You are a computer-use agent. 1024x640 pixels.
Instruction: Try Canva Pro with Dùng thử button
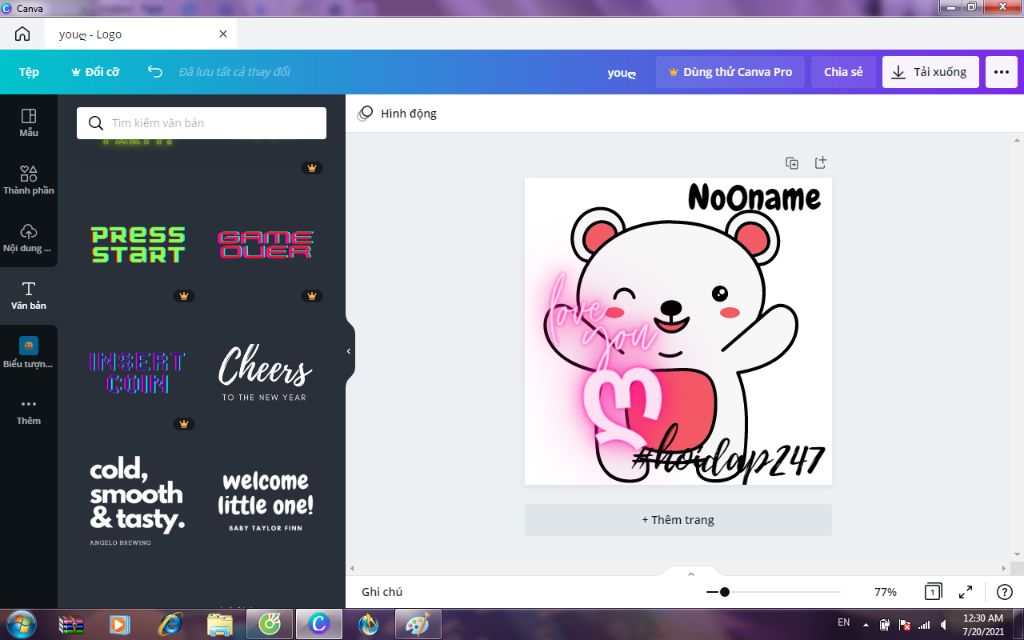(x=730, y=72)
